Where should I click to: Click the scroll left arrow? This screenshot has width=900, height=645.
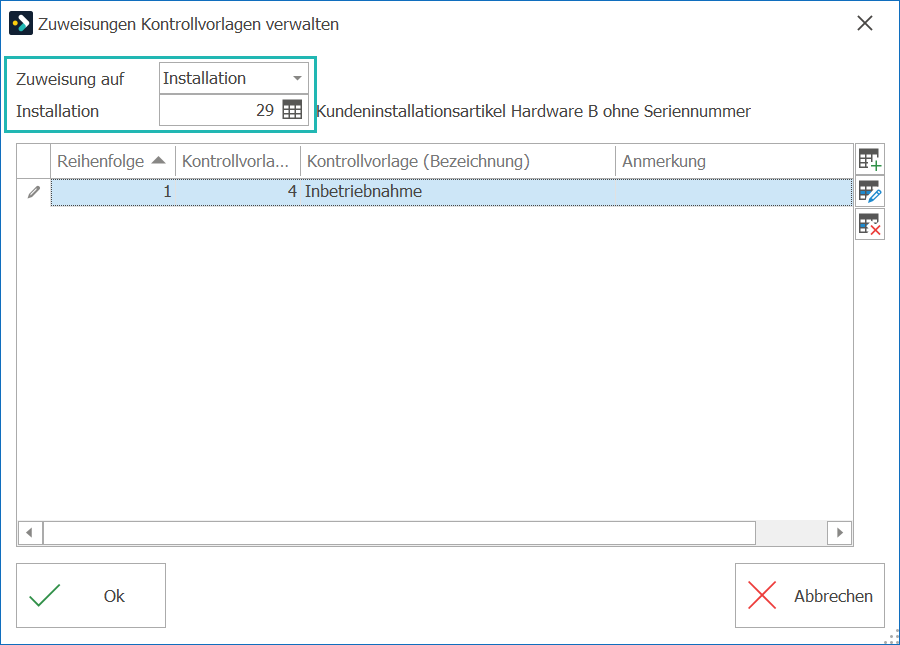(x=30, y=533)
